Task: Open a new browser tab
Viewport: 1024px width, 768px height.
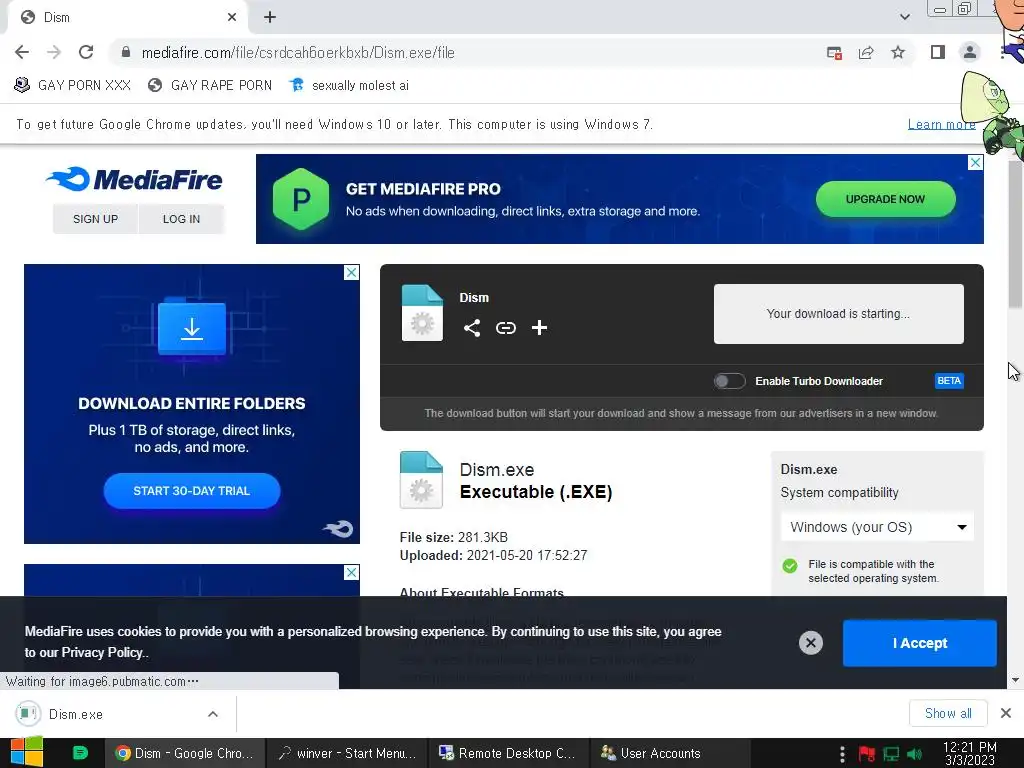Action: point(270,18)
